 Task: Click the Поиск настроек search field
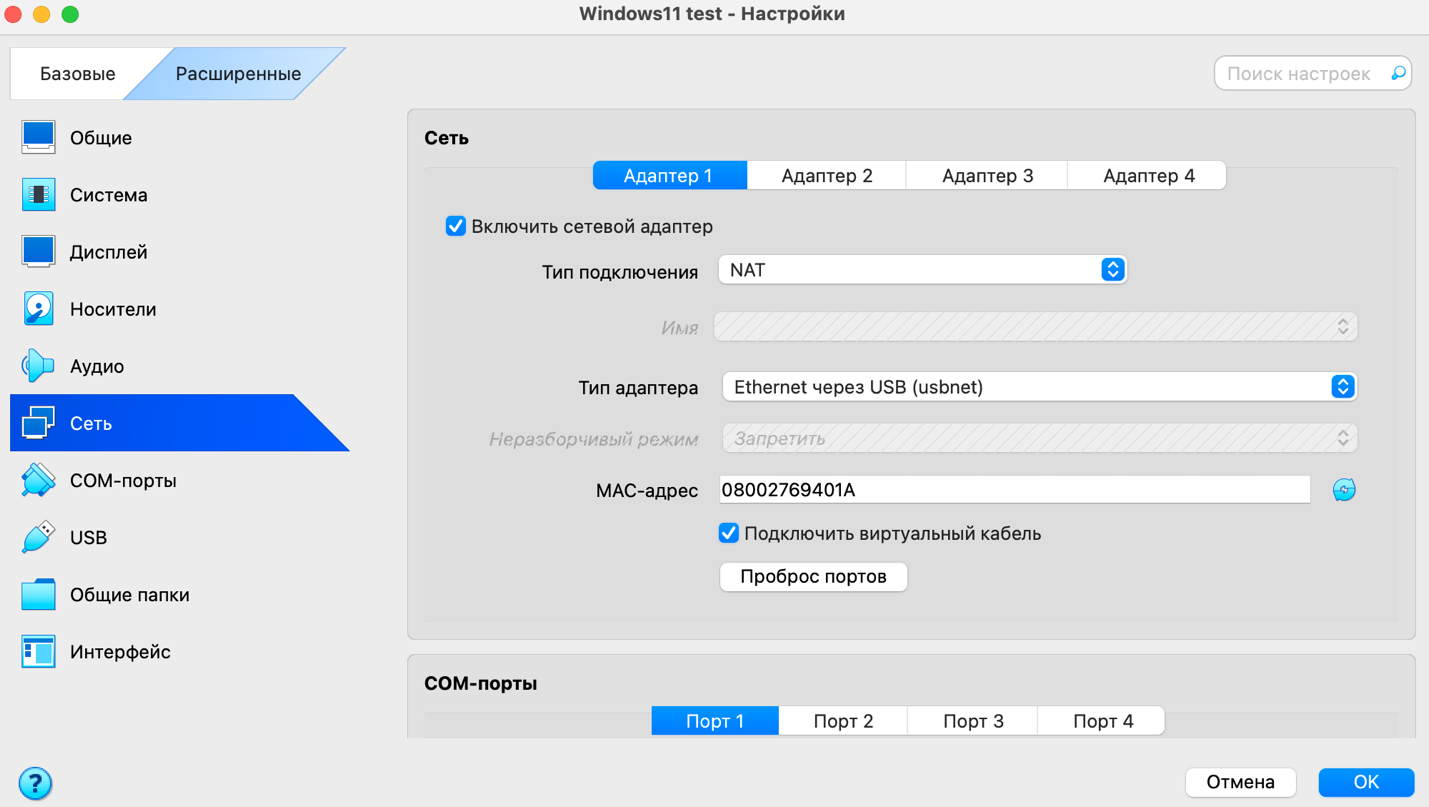pyautogui.click(x=1300, y=74)
